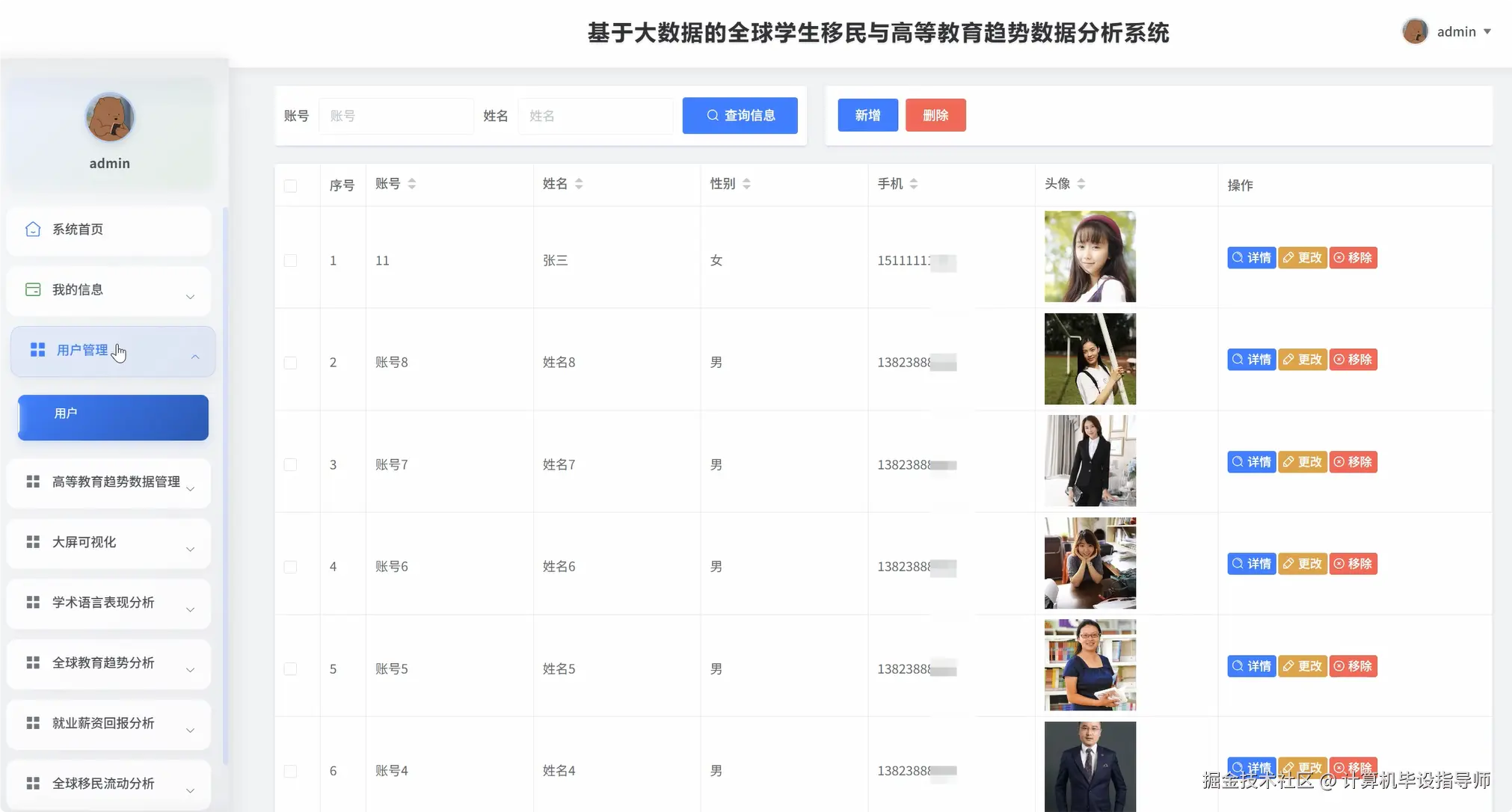Click the admin avatar in top-right header
This screenshot has width=1512, height=812.
[x=1415, y=31]
